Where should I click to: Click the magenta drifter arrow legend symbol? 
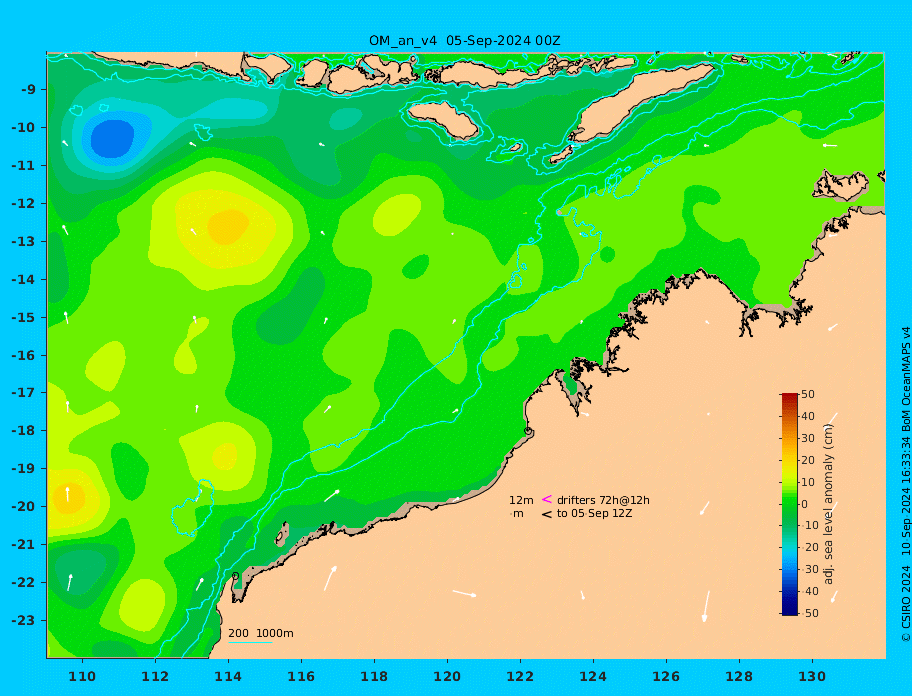tap(547, 499)
